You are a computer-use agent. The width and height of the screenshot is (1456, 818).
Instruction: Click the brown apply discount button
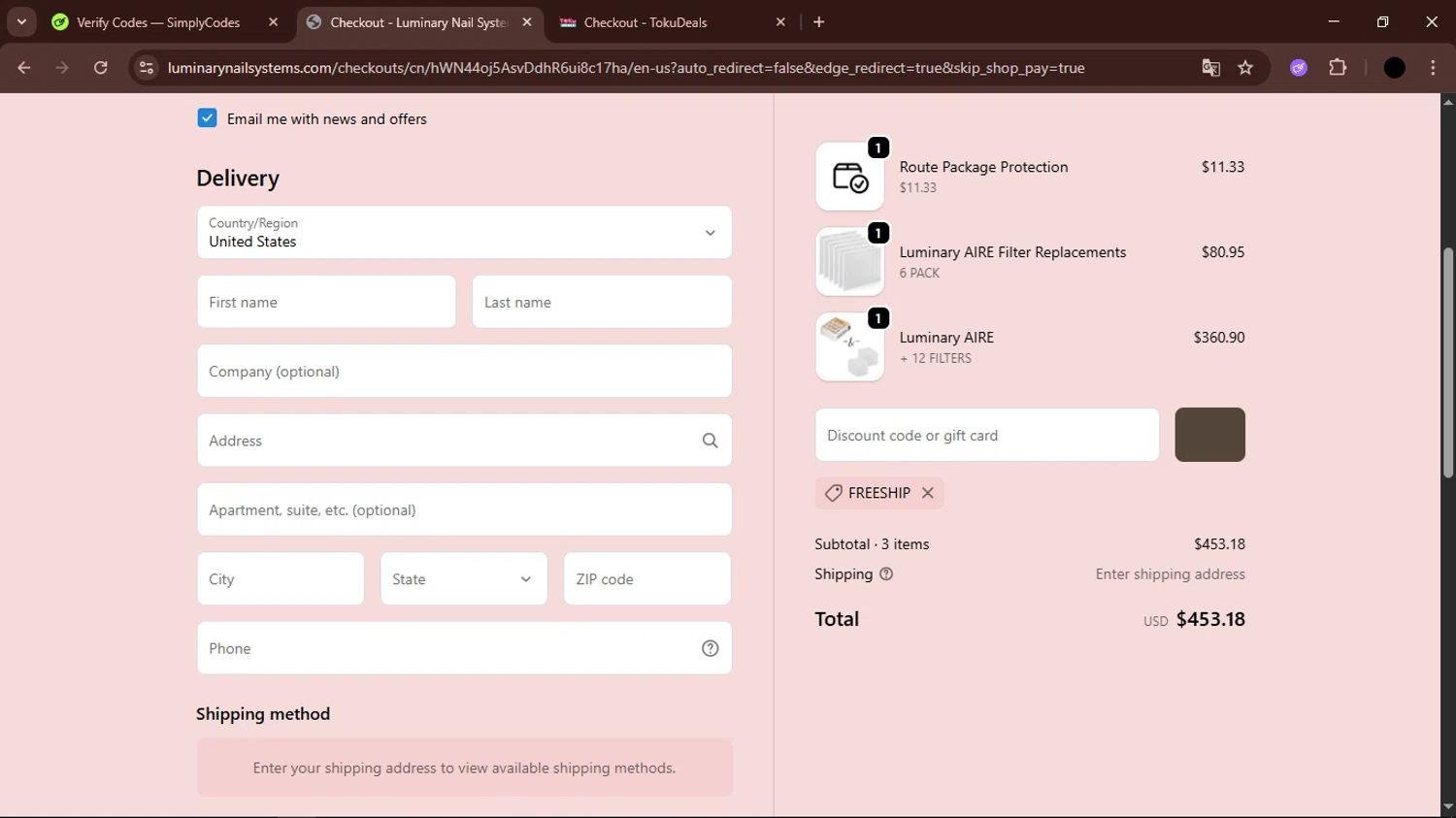click(x=1209, y=435)
